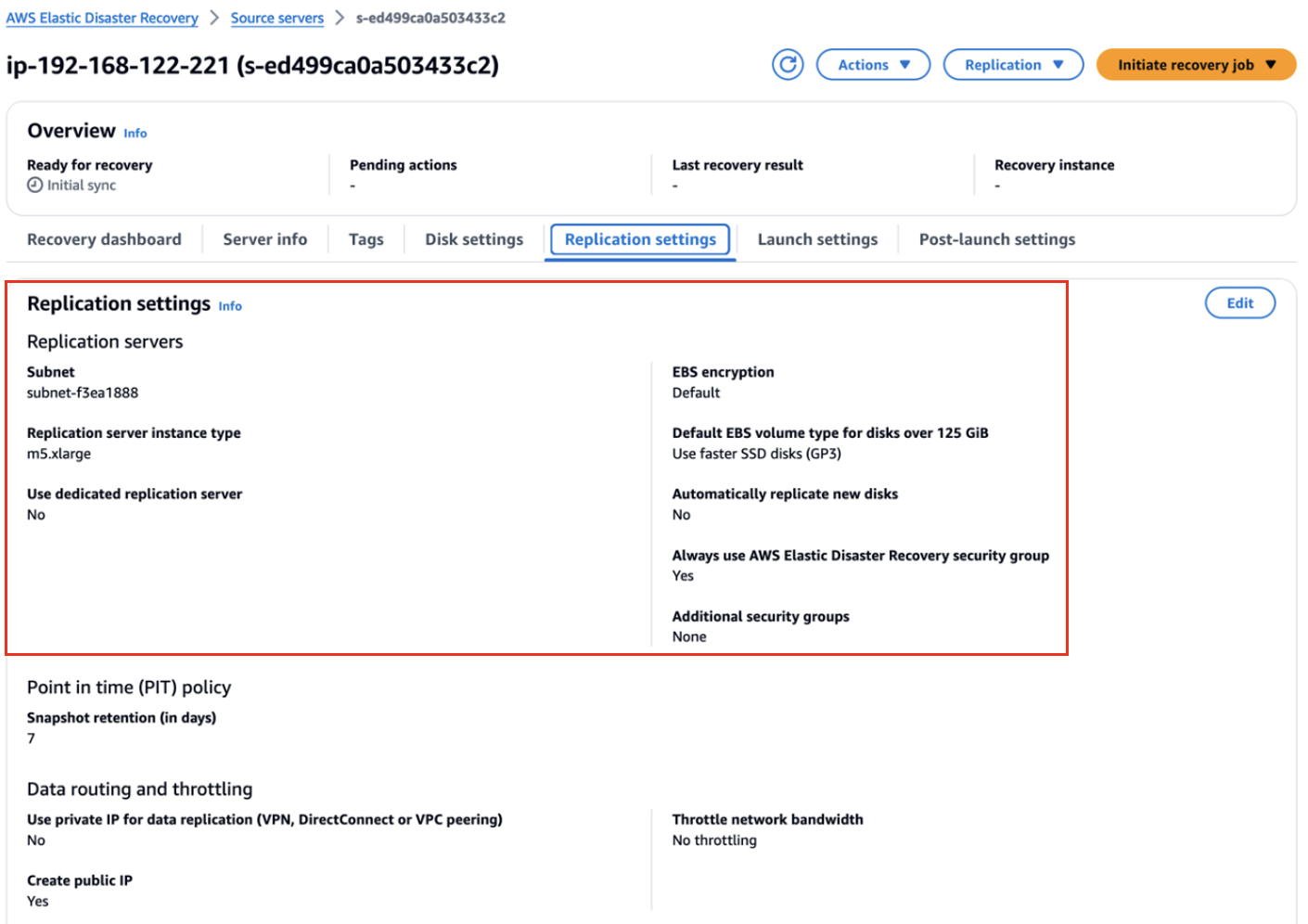
Task: Select the Tags tab
Action: click(365, 239)
